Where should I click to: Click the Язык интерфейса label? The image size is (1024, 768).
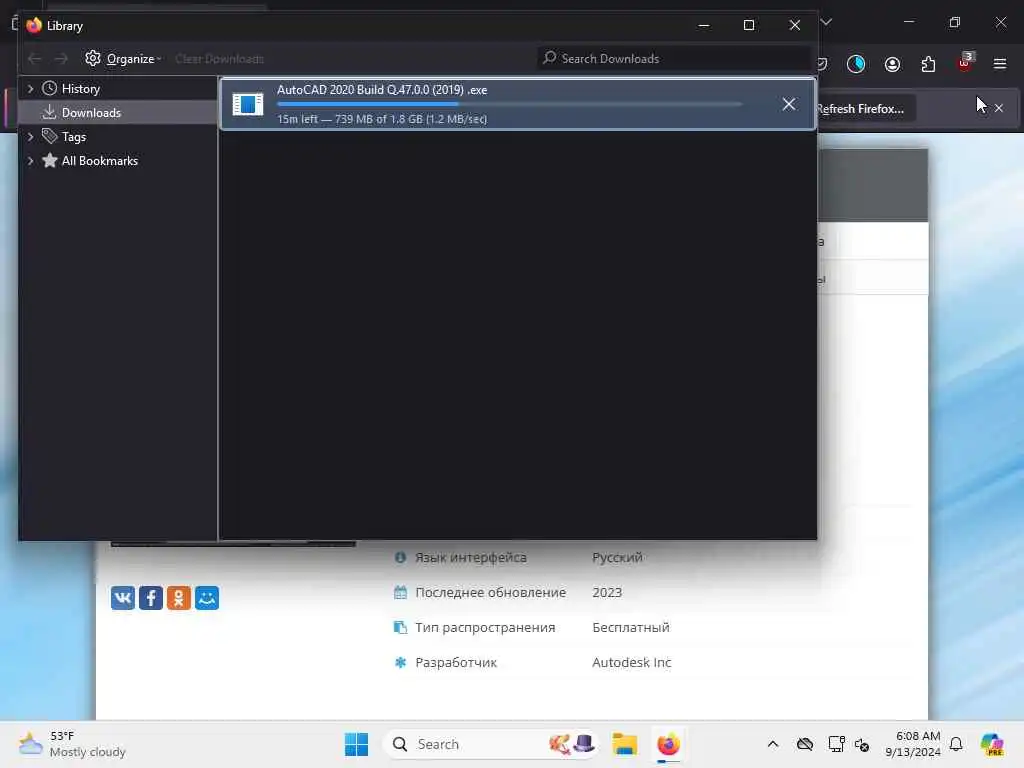coord(471,558)
